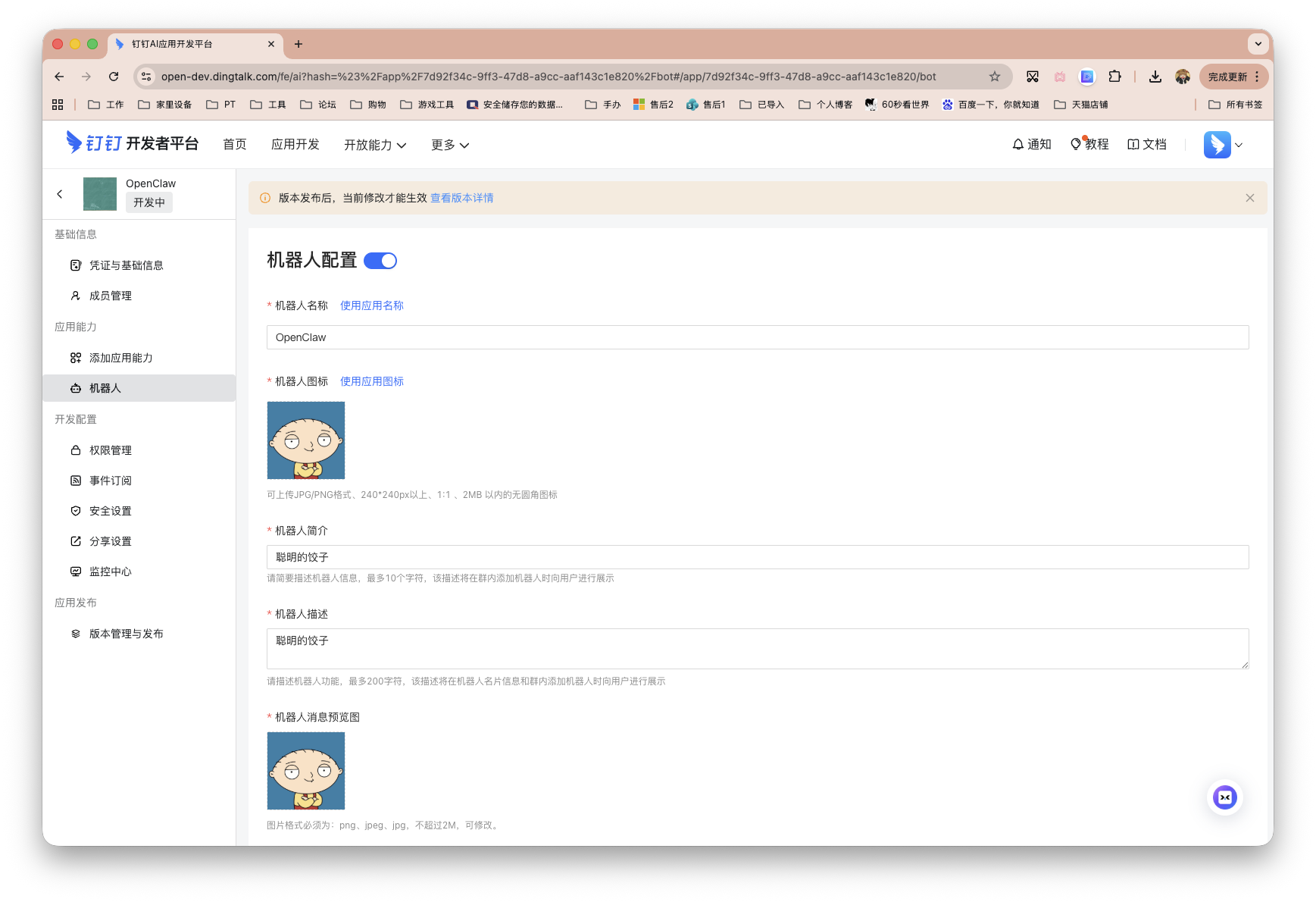Select 成员管理 in the sidebar
Screen dimensions: 1316x902
(111, 296)
